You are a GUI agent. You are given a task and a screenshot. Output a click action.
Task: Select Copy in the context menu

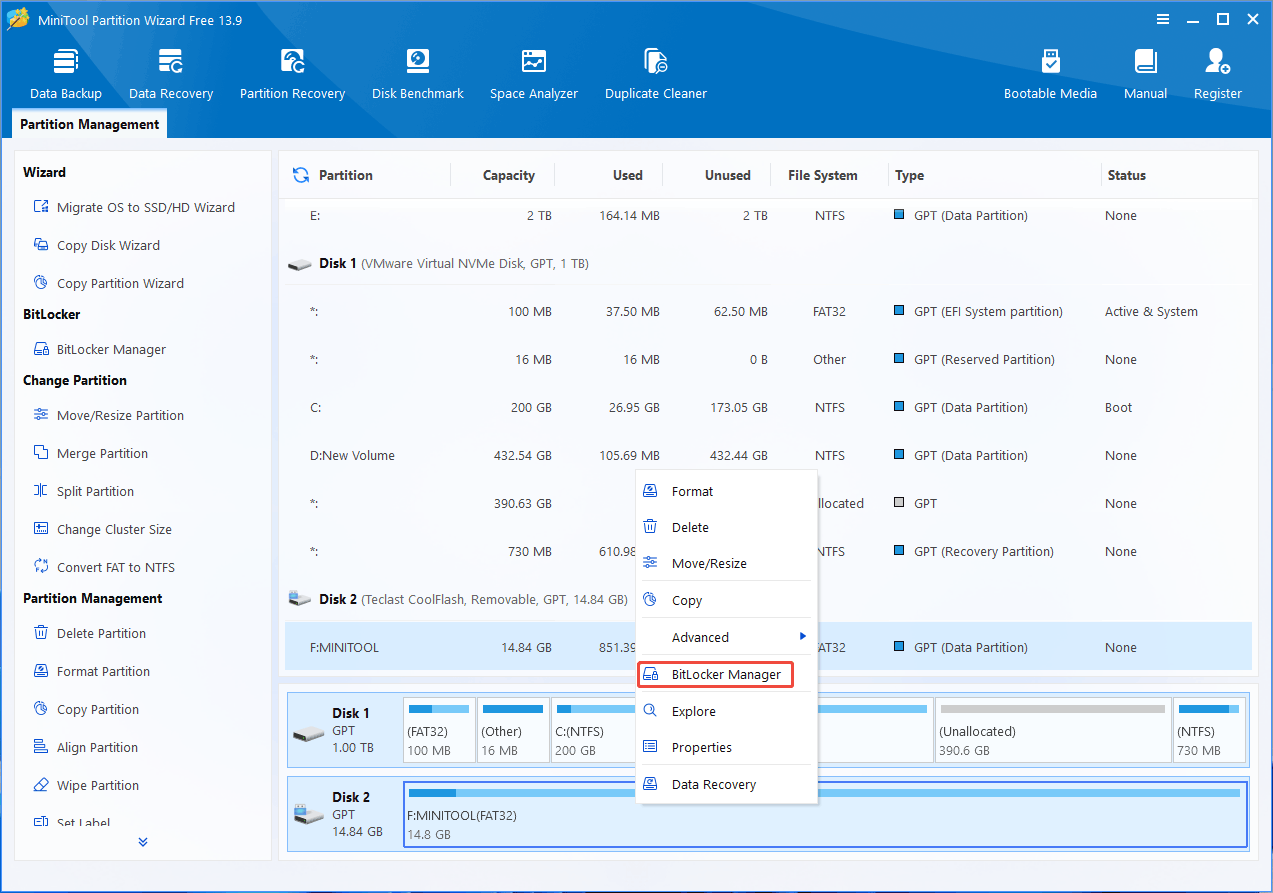pos(727,600)
